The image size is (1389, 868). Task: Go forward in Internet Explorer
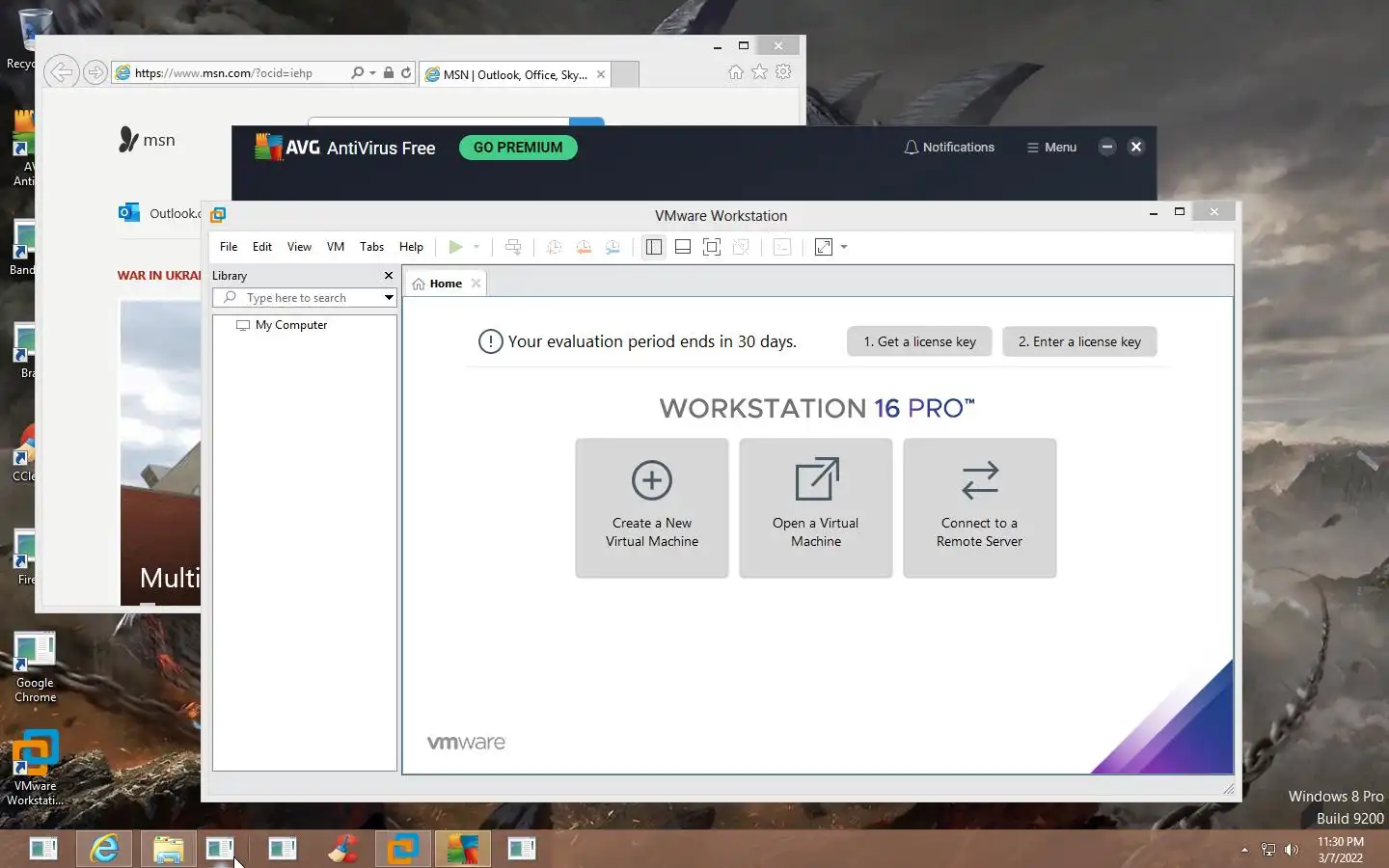pos(95,72)
